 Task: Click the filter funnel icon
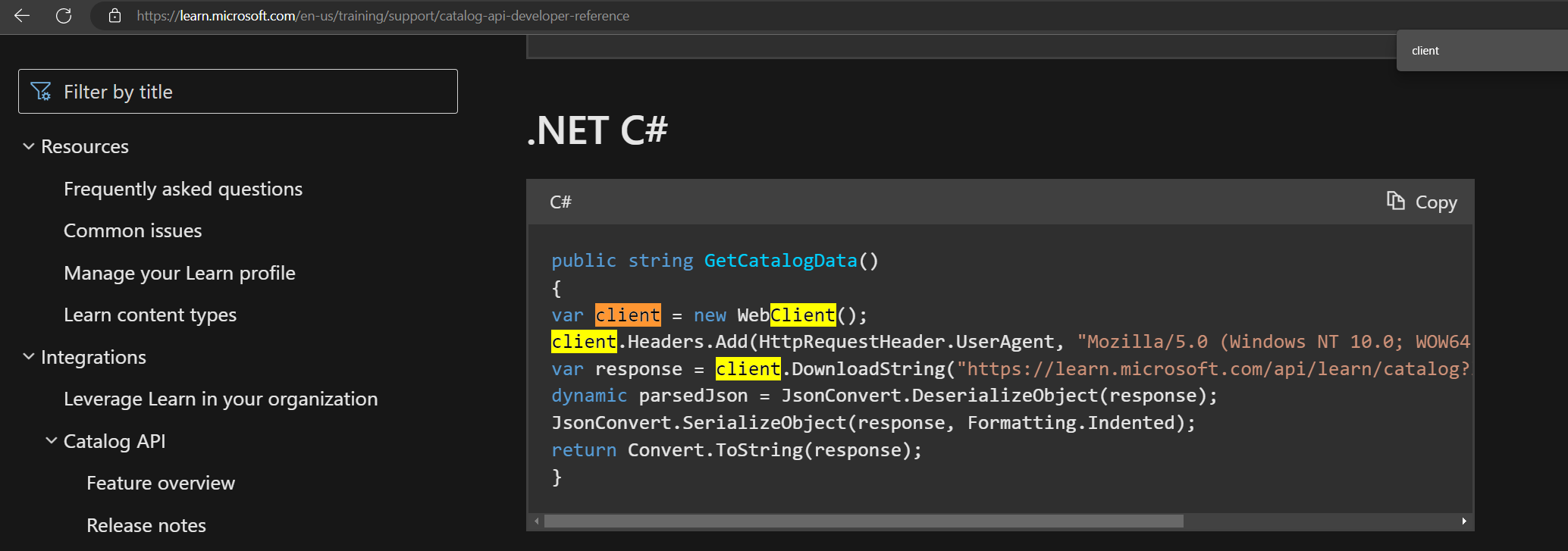pyautogui.click(x=41, y=92)
